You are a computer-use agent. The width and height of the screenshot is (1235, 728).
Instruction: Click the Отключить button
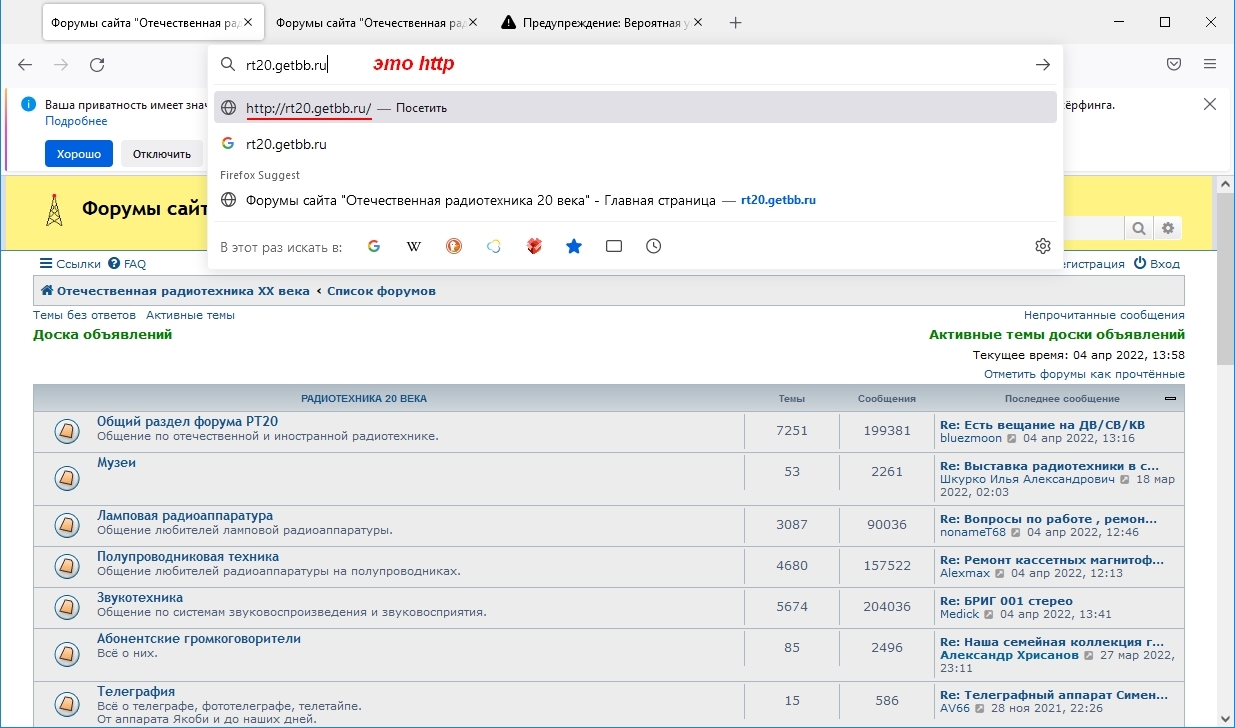click(162, 154)
